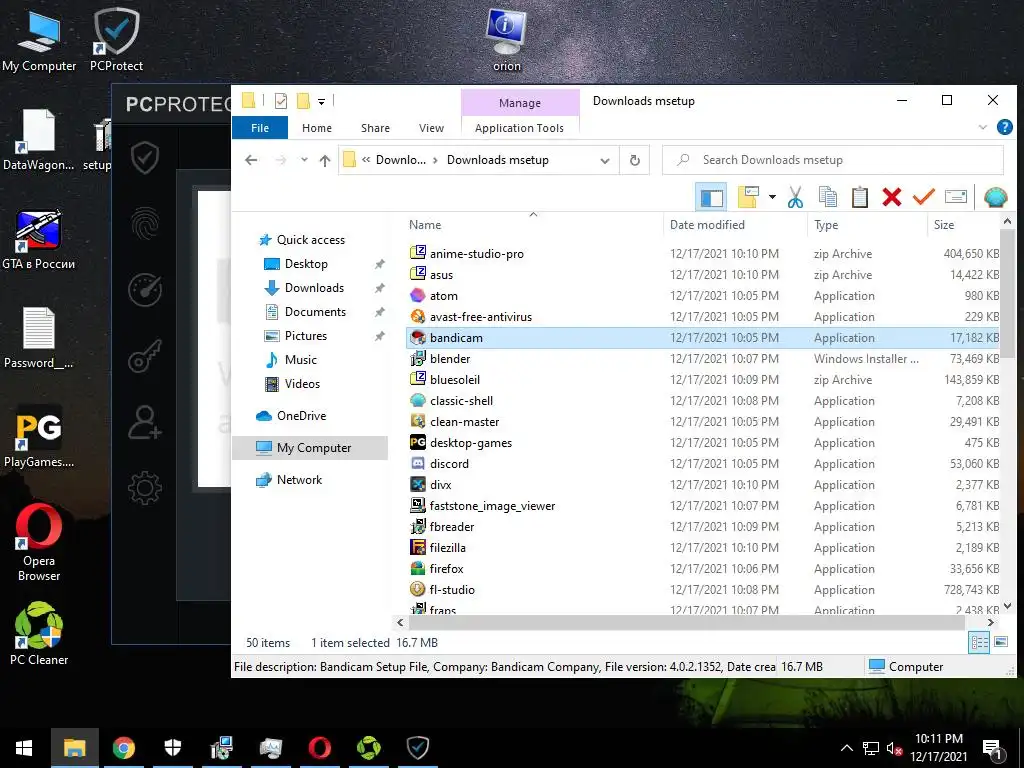
Task: Click the orange checkmark Properties icon
Action: pos(923,197)
